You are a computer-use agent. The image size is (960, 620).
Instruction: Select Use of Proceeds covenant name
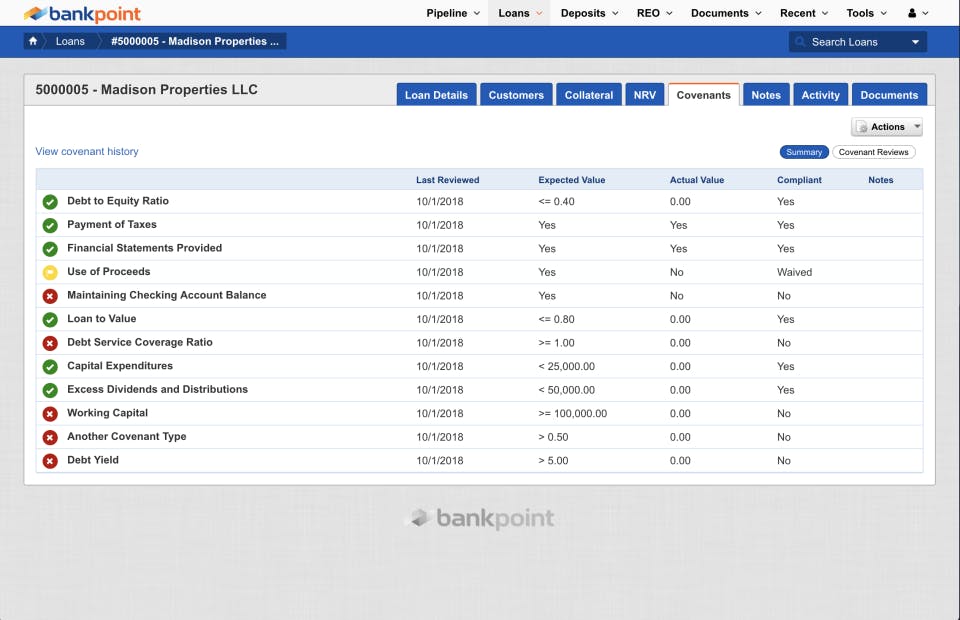109,271
